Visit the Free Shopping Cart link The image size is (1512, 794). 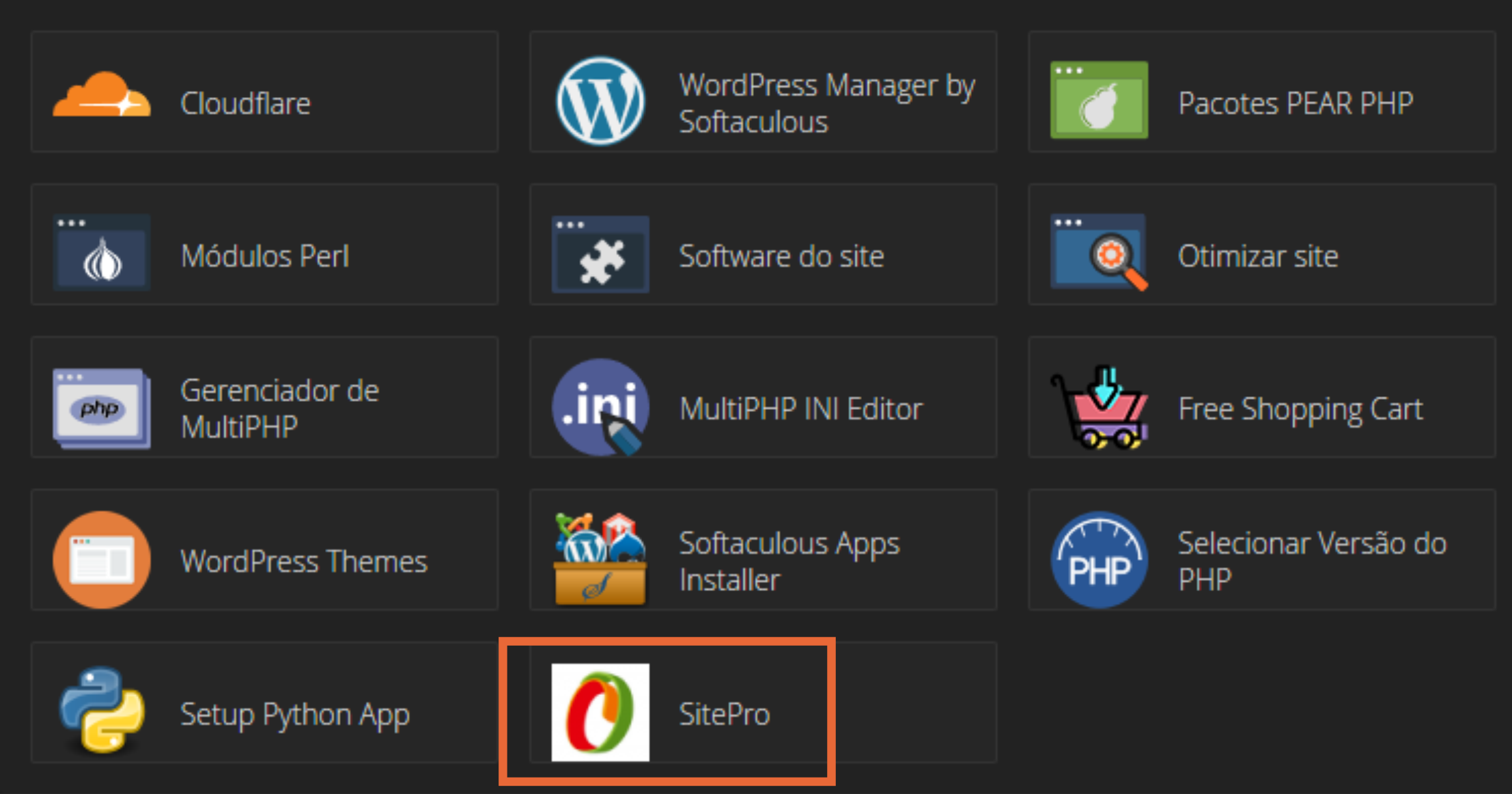click(x=1300, y=409)
